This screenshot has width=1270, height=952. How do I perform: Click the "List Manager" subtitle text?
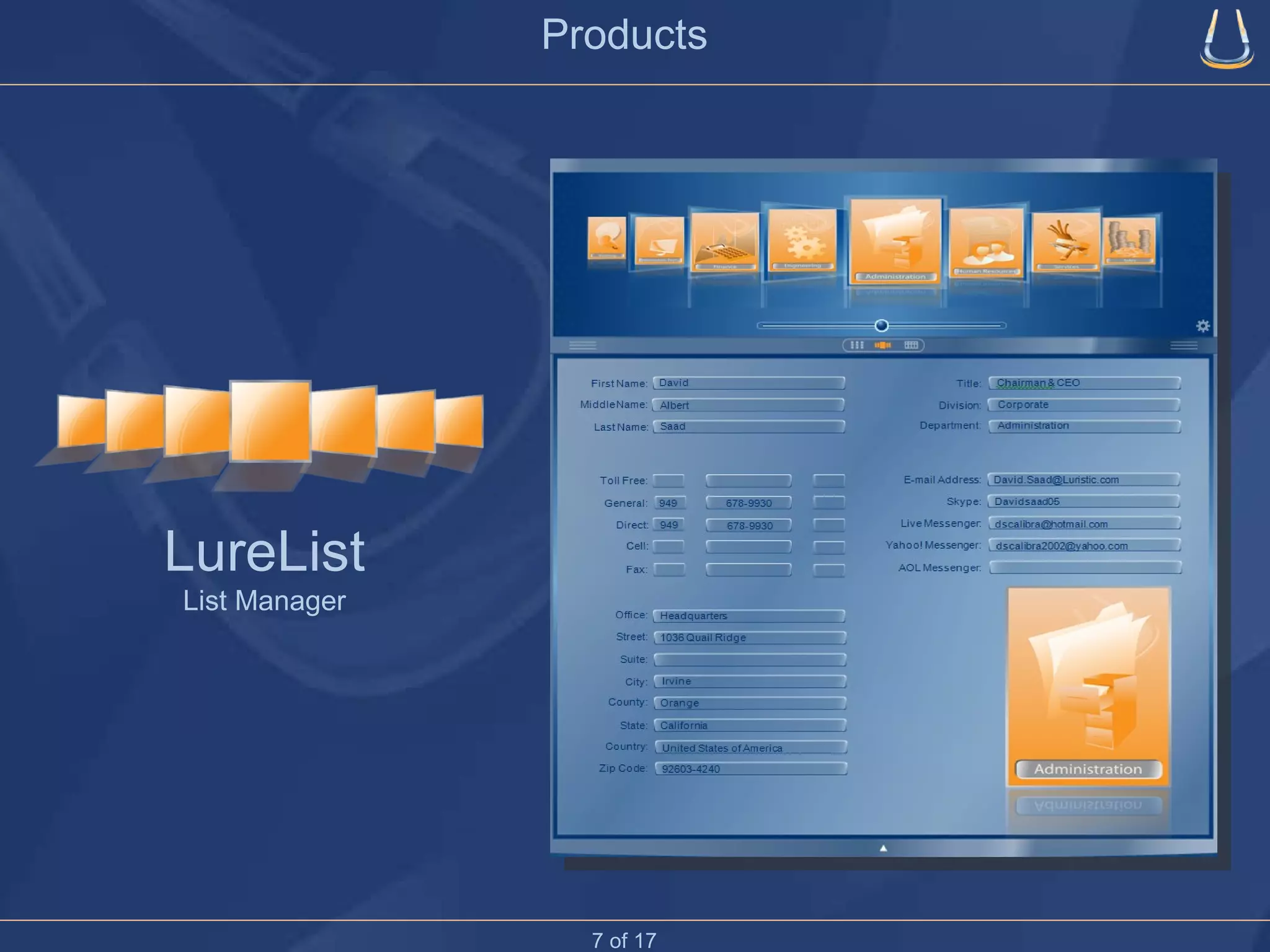[x=264, y=601]
